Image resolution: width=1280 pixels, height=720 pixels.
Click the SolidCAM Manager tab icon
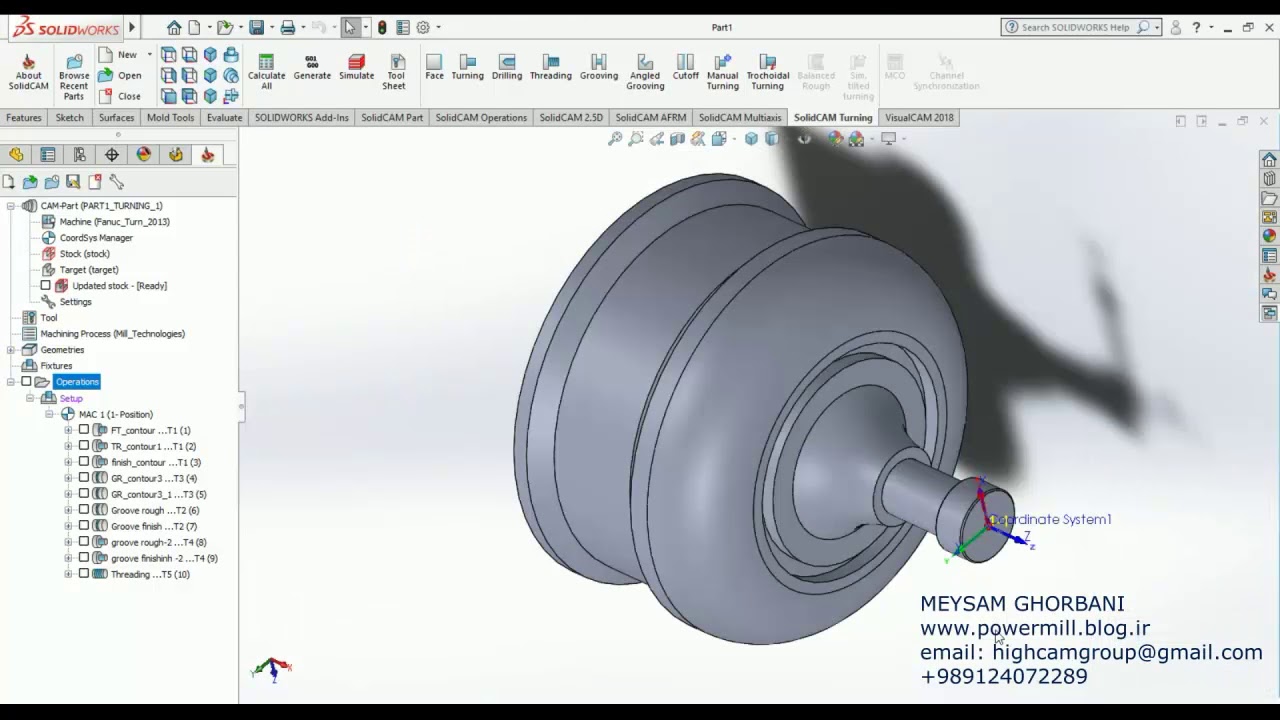[208, 155]
